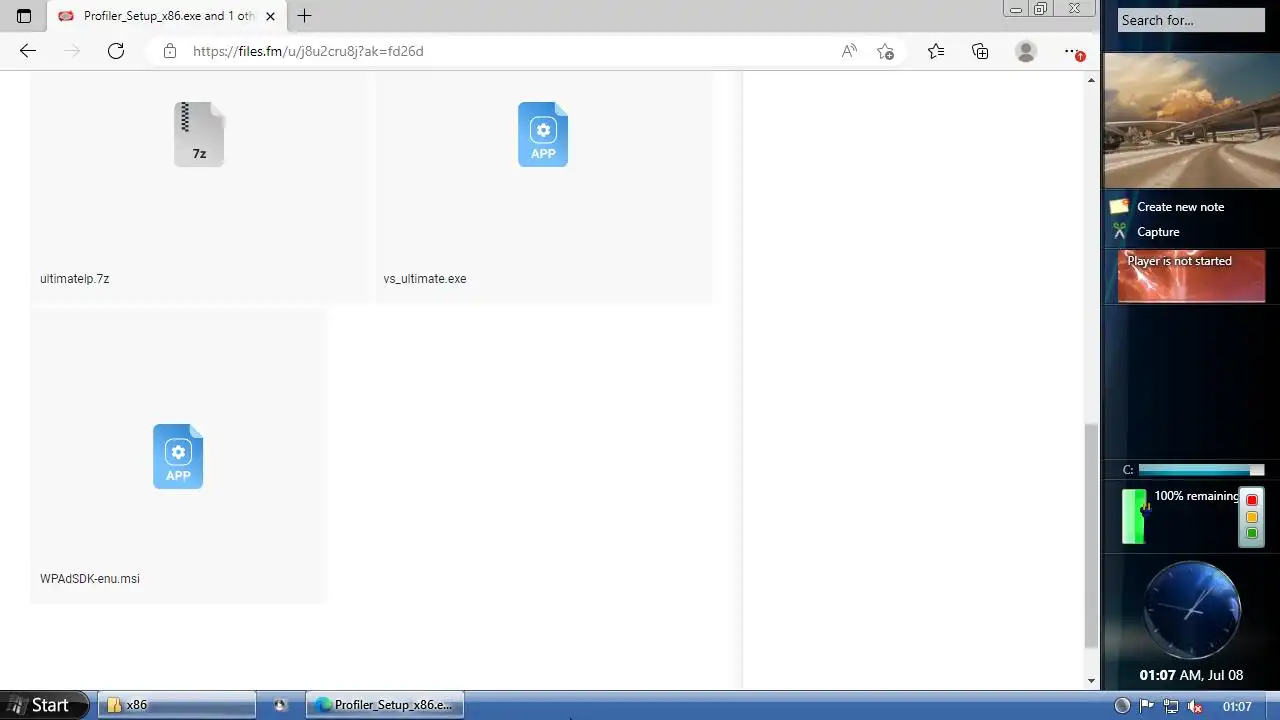Select the Profiler_Setup_x86.exe browser tab

pyautogui.click(x=166, y=16)
